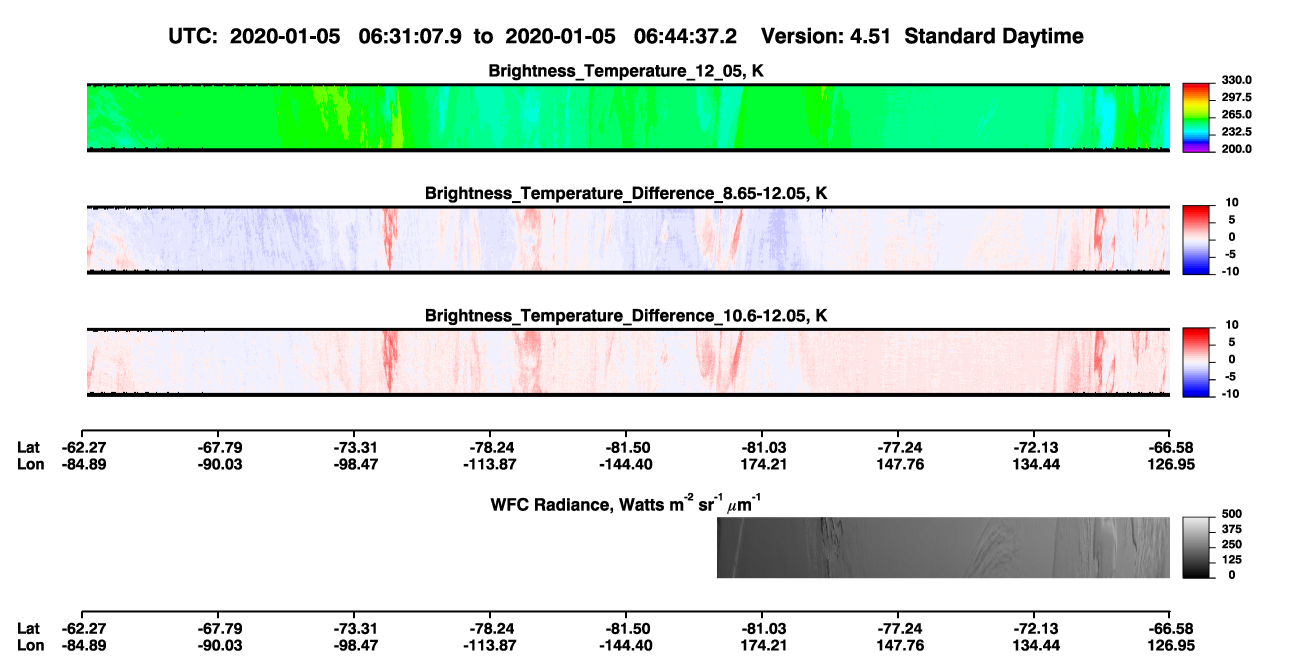Click the 265.0 color scale label

[1237, 115]
